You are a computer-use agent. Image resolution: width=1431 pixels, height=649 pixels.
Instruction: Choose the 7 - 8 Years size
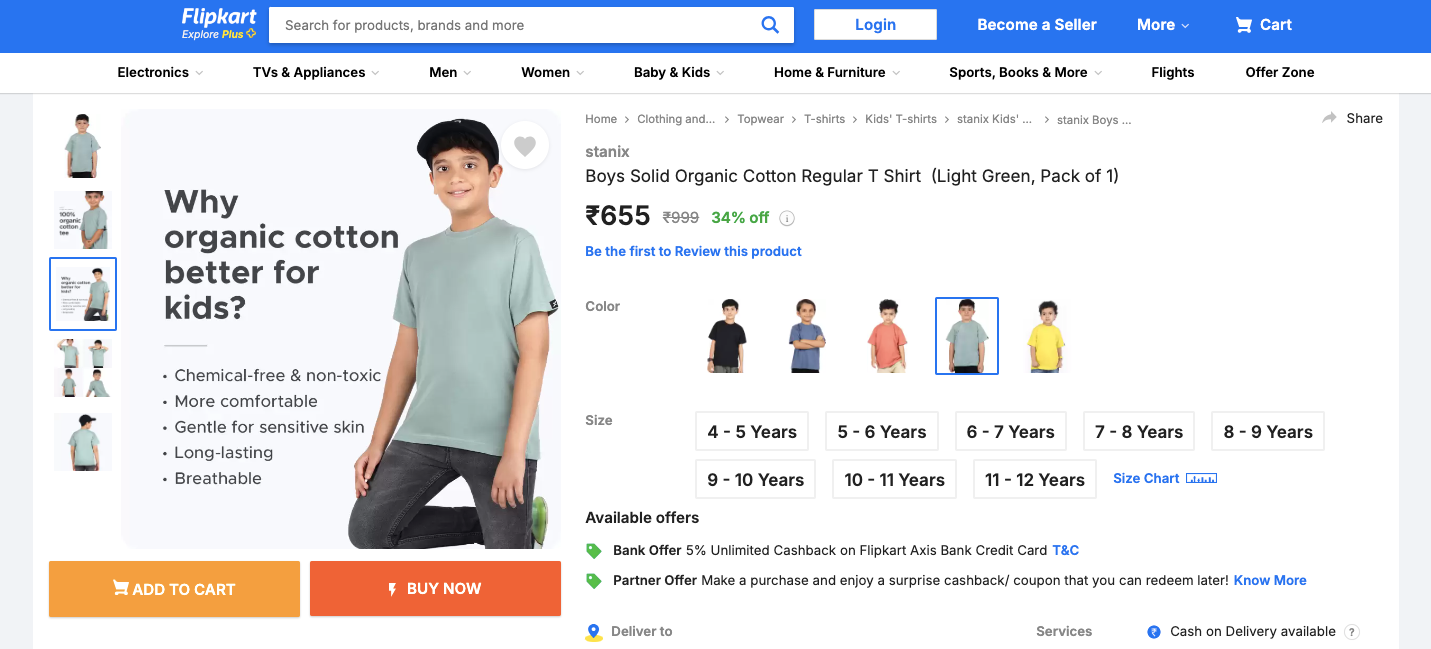tap(1138, 432)
